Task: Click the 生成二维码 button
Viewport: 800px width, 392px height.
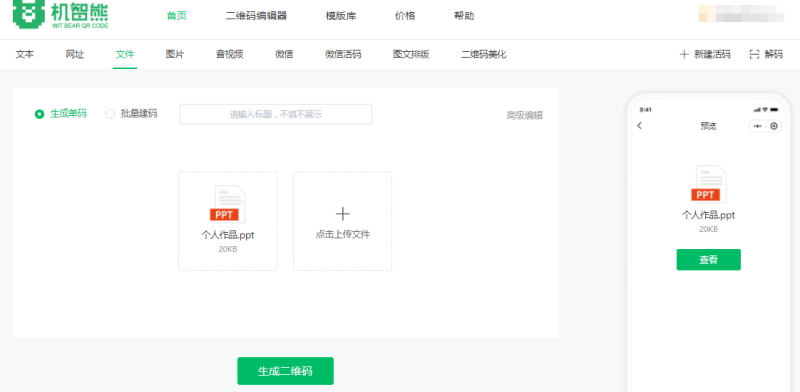Action: pos(285,371)
